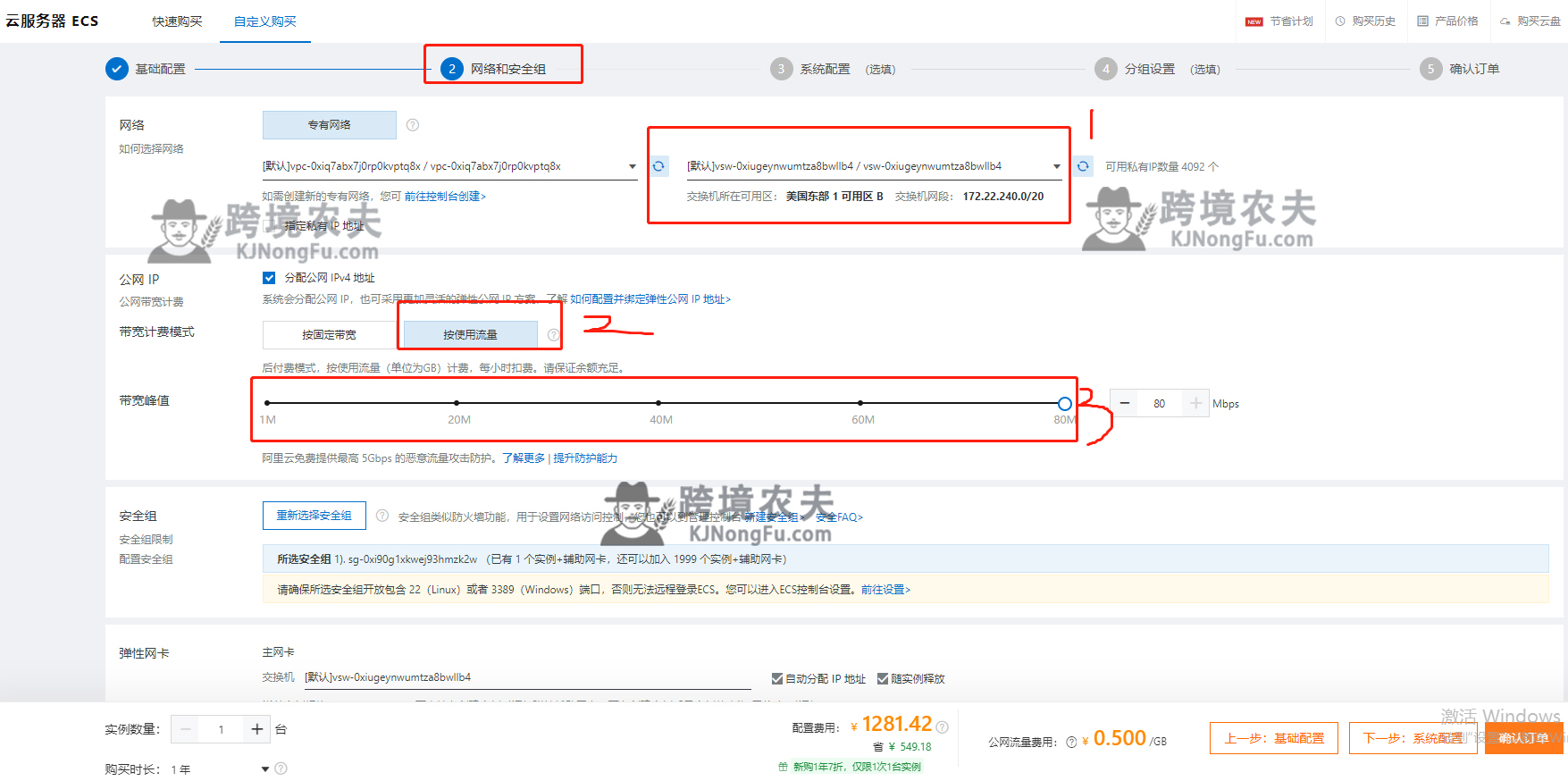Viewport: 1568px width, 781px height.
Task: Toggle the 分配公网 IPv4 地址 checkbox
Action: pyautogui.click(x=269, y=278)
